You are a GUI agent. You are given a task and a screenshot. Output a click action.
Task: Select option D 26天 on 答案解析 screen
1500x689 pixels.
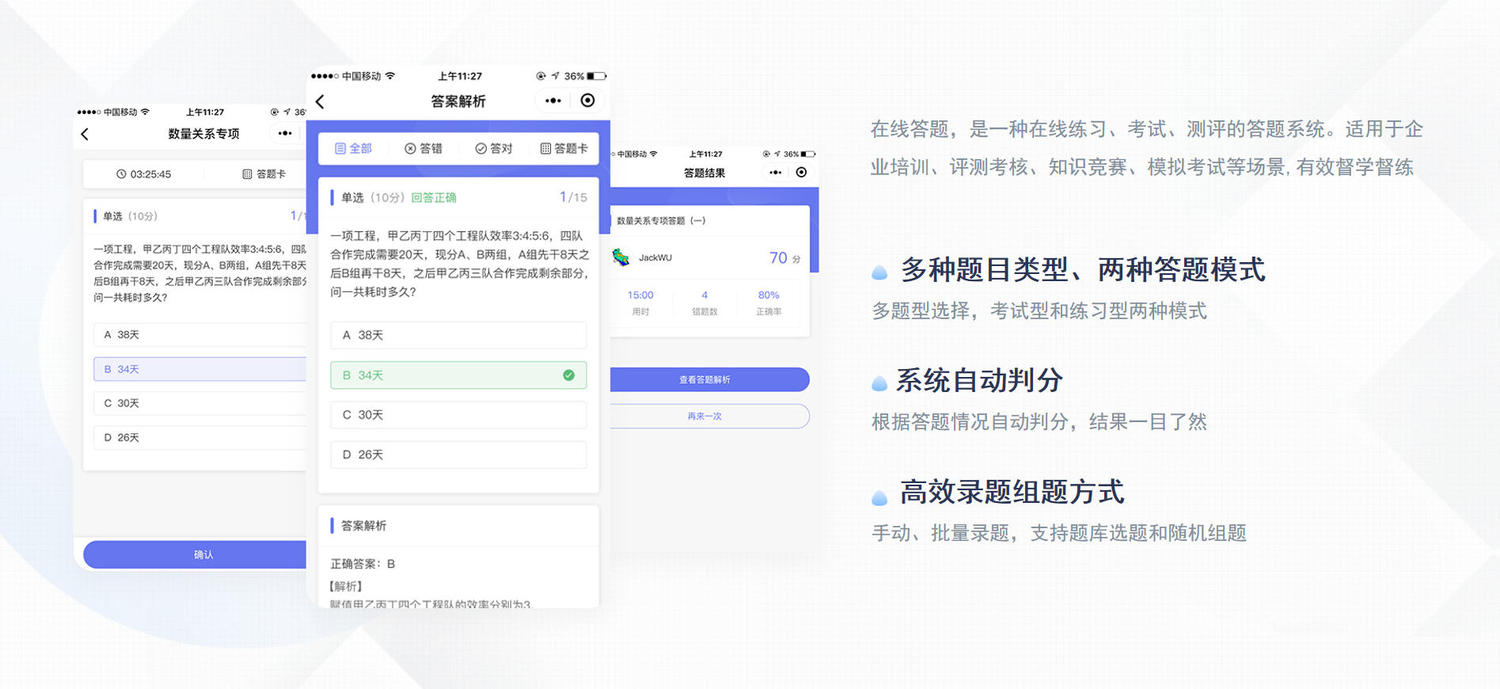[x=458, y=455]
